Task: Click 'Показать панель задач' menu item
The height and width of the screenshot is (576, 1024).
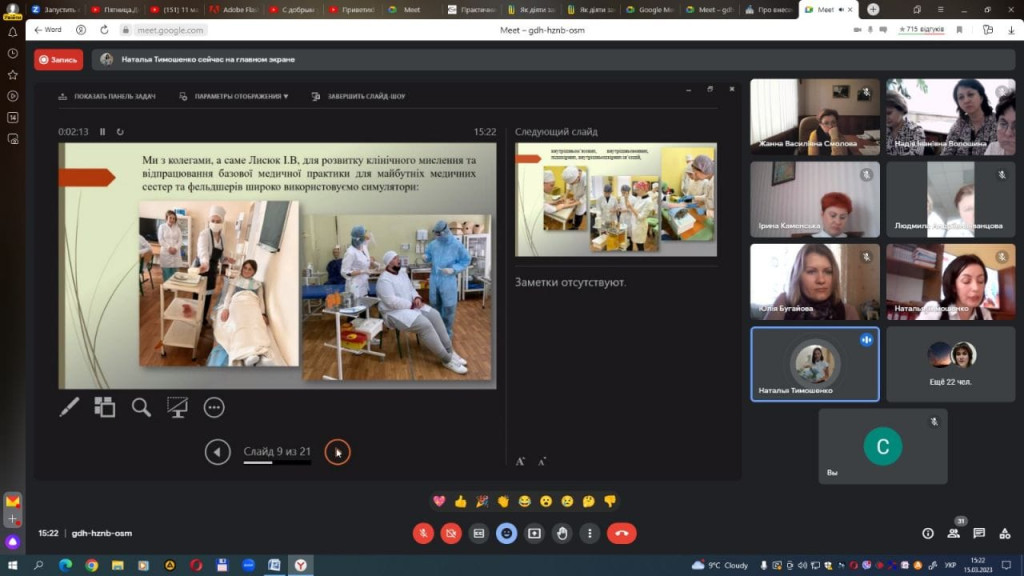Action: [x=107, y=97]
